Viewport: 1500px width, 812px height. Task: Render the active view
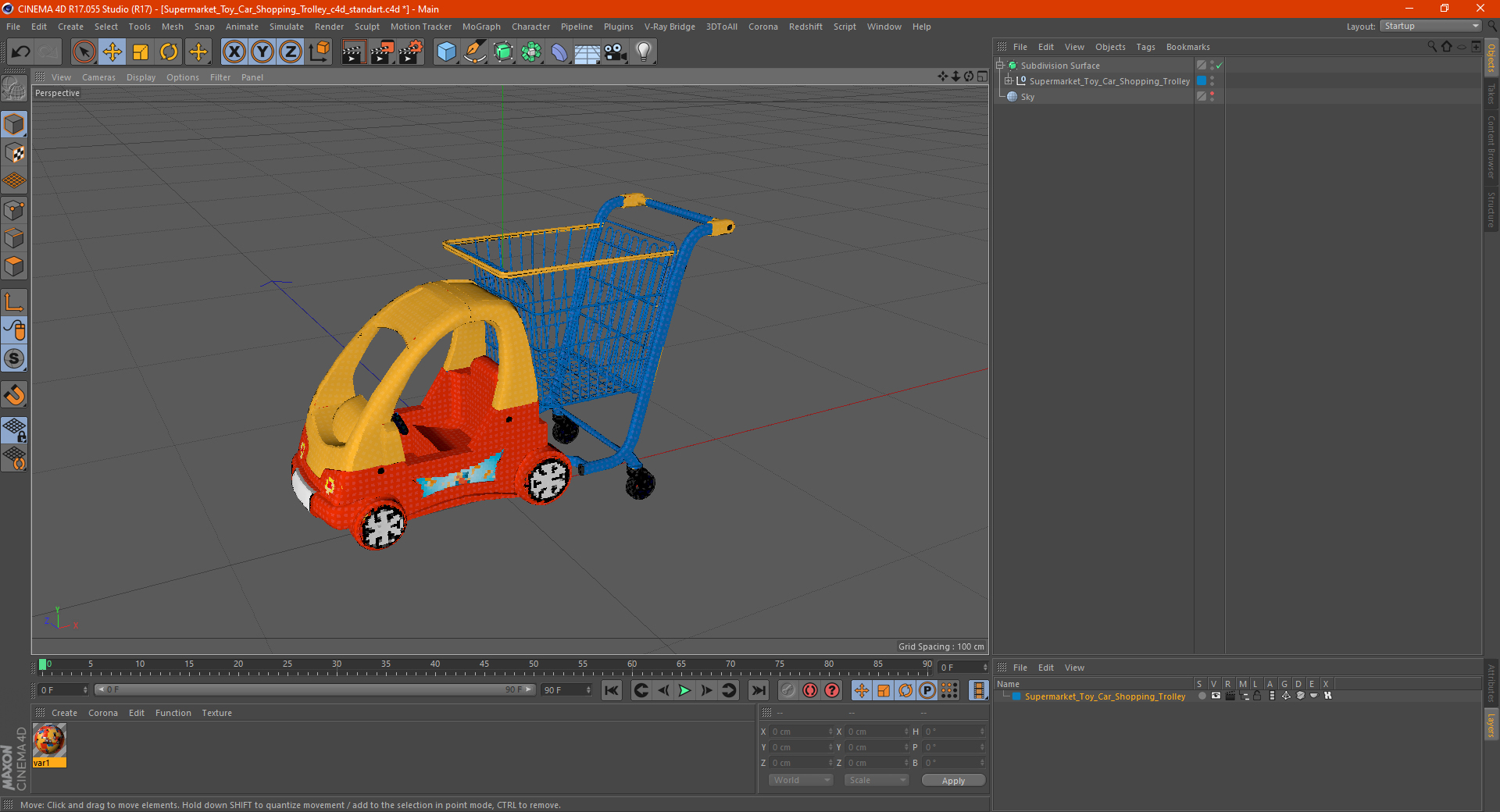(353, 52)
